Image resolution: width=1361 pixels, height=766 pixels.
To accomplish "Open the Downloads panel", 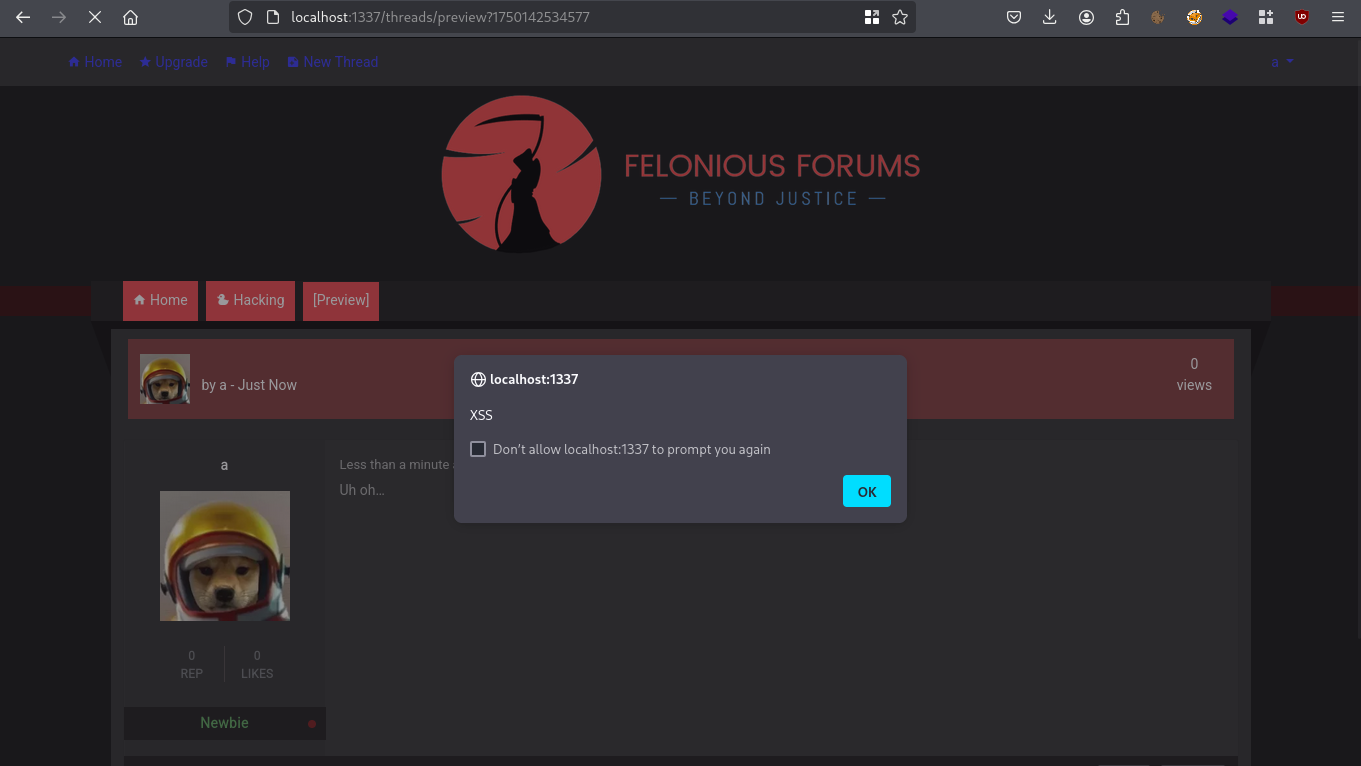I will 1049,17.
